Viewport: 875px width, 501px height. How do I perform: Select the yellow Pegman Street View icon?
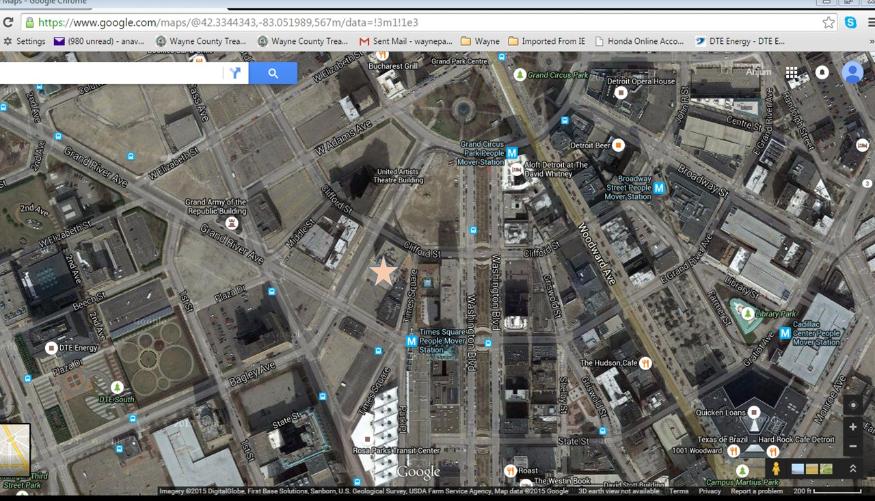coord(774,468)
